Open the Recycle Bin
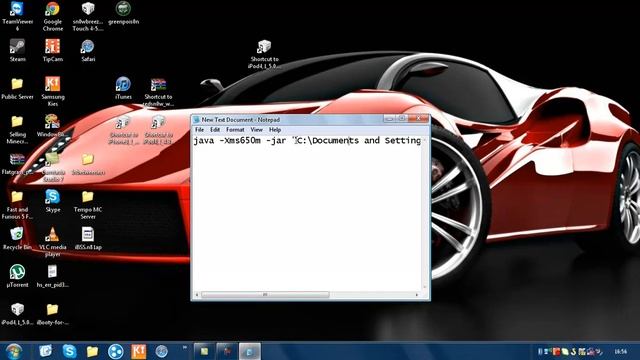 [17, 238]
